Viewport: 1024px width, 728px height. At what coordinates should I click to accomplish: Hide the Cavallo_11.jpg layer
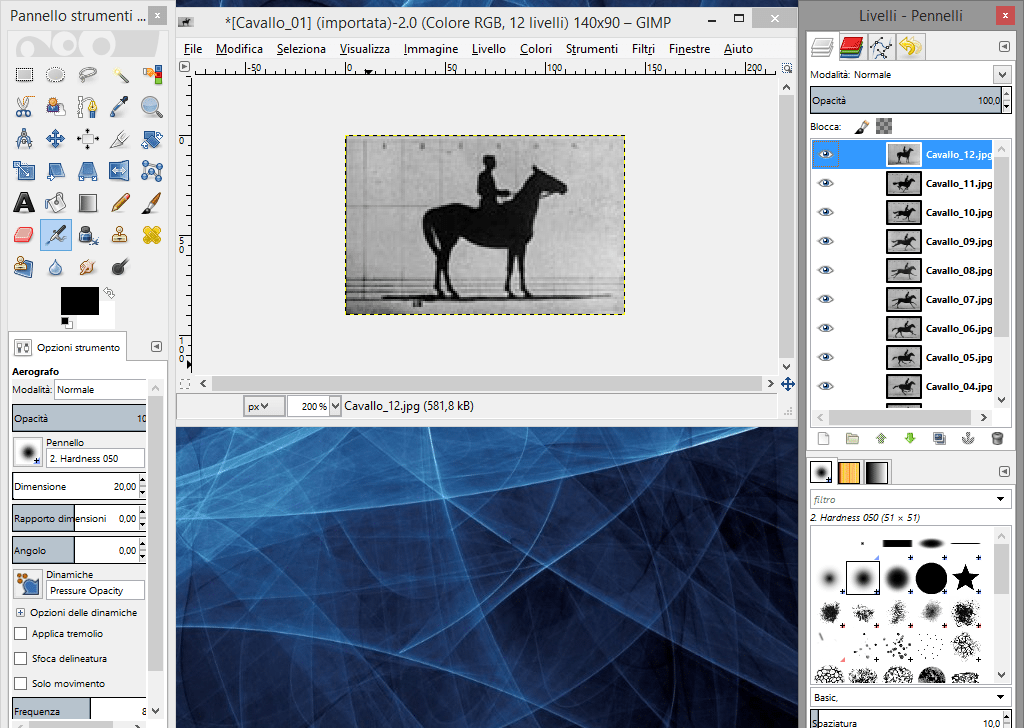coord(825,183)
